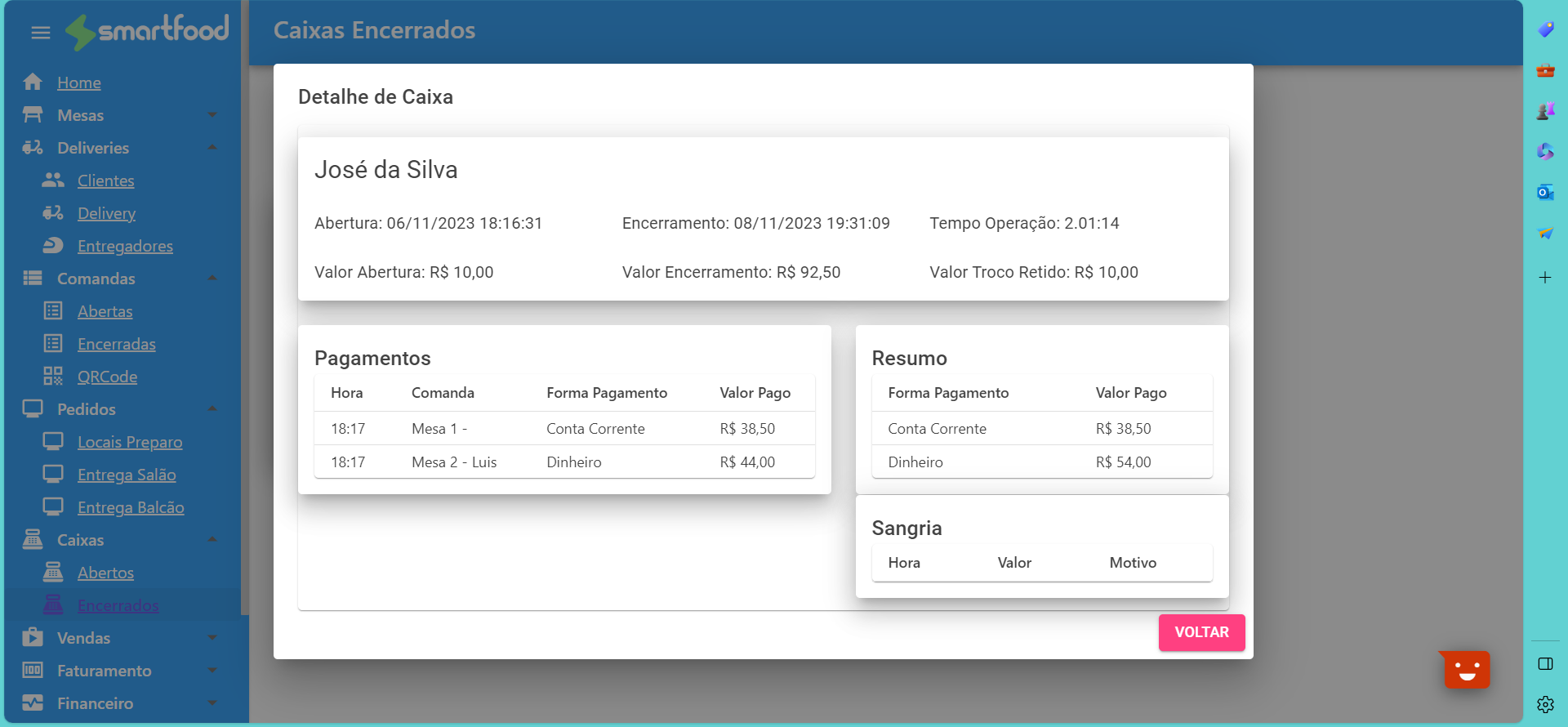1568x727 pixels.
Task: Click the smartfood logo
Action: [148, 31]
